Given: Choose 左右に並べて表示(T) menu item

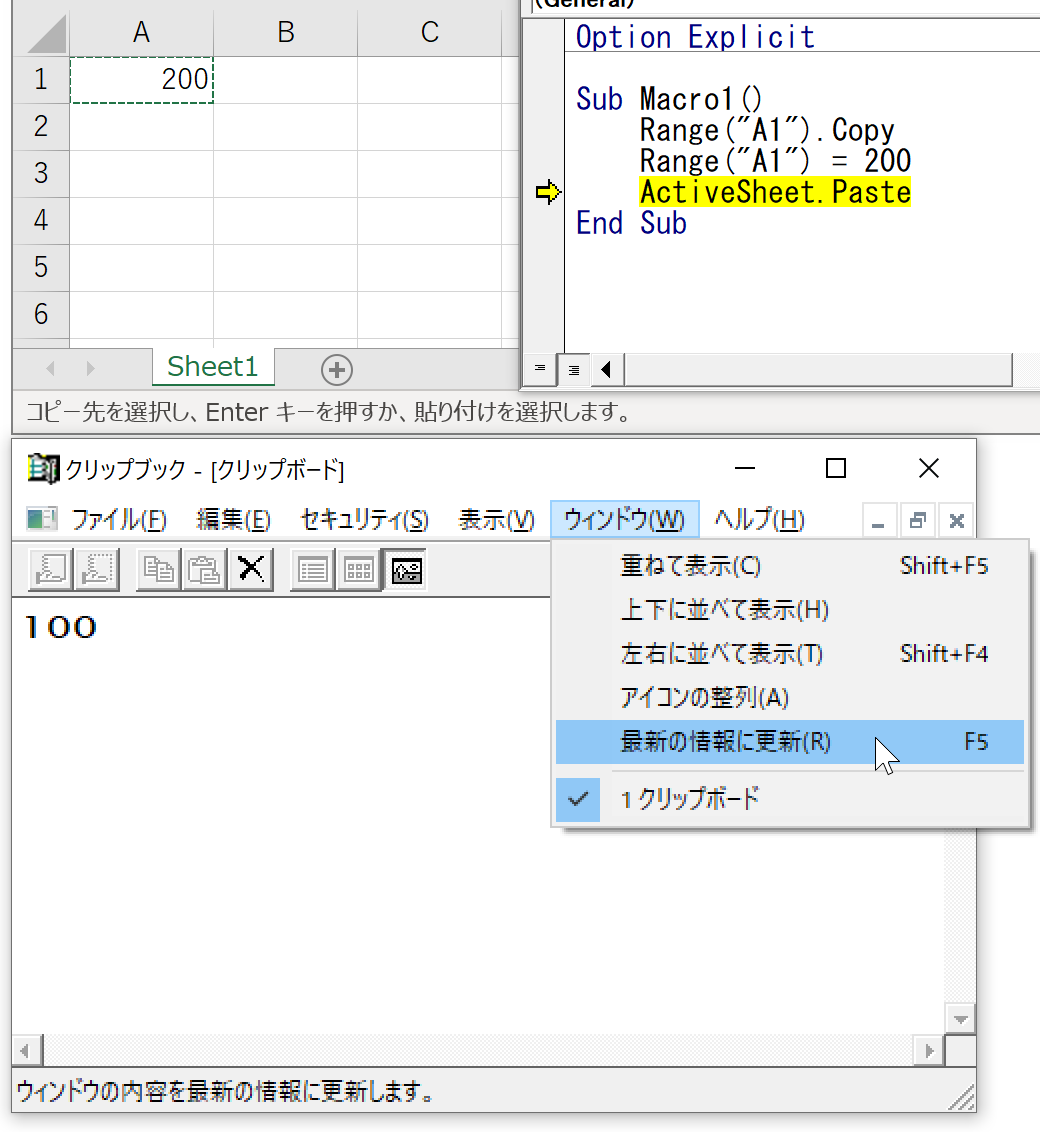Looking at the screenshot, I should [x=790, y=654].
